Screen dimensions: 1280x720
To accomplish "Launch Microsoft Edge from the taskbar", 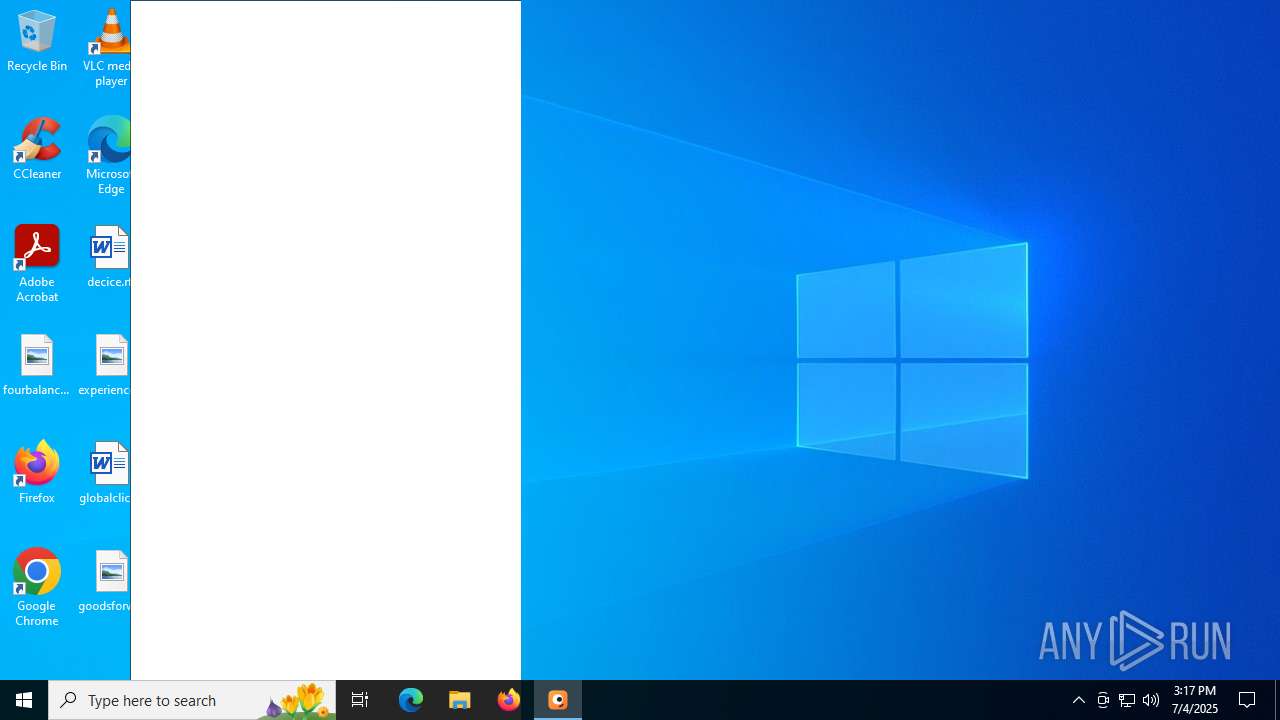I will pyautogui.click(x=411, y=700).
